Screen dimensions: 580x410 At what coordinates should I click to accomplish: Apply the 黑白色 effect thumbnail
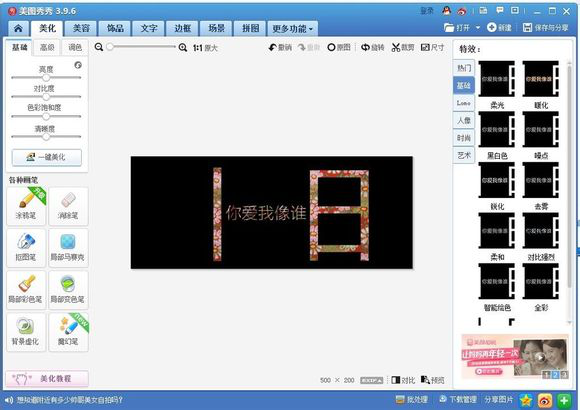click(x=497, y=130)
